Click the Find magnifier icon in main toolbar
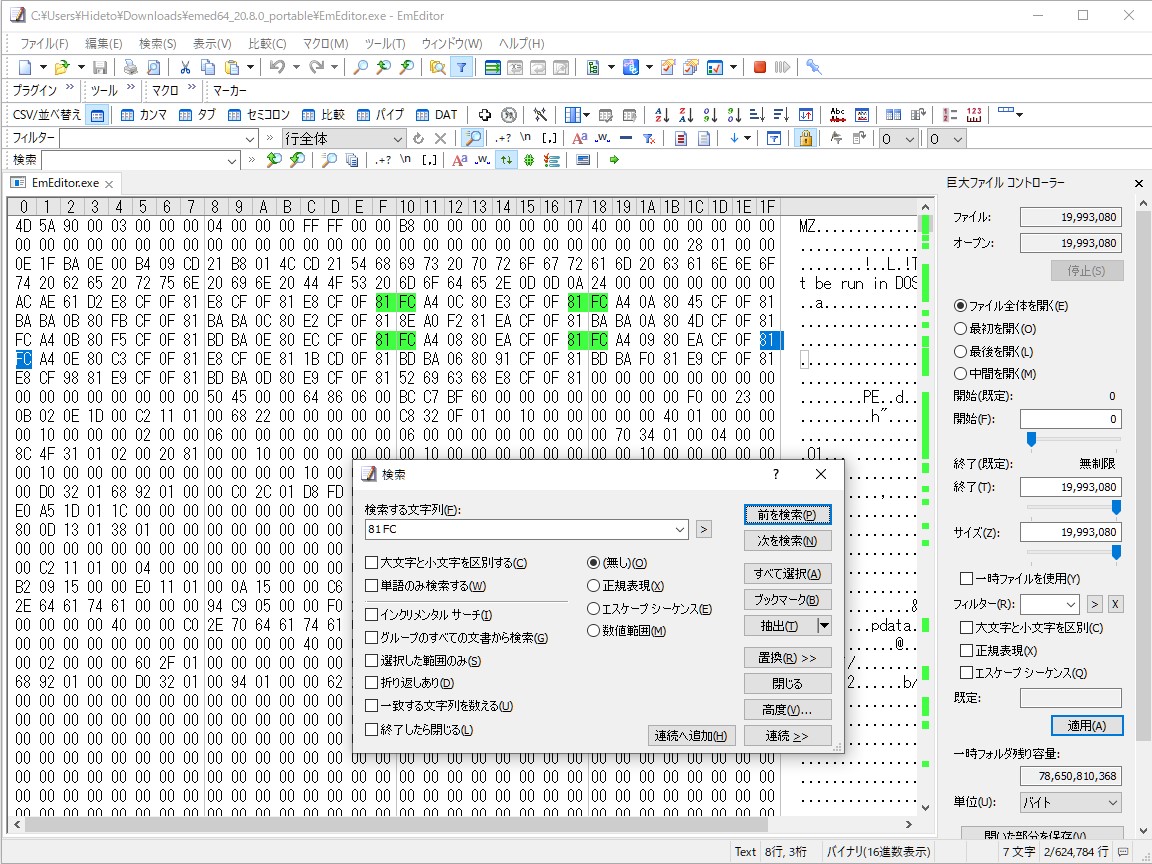Screen dimensions: 1152x864 tap(360, 68)
